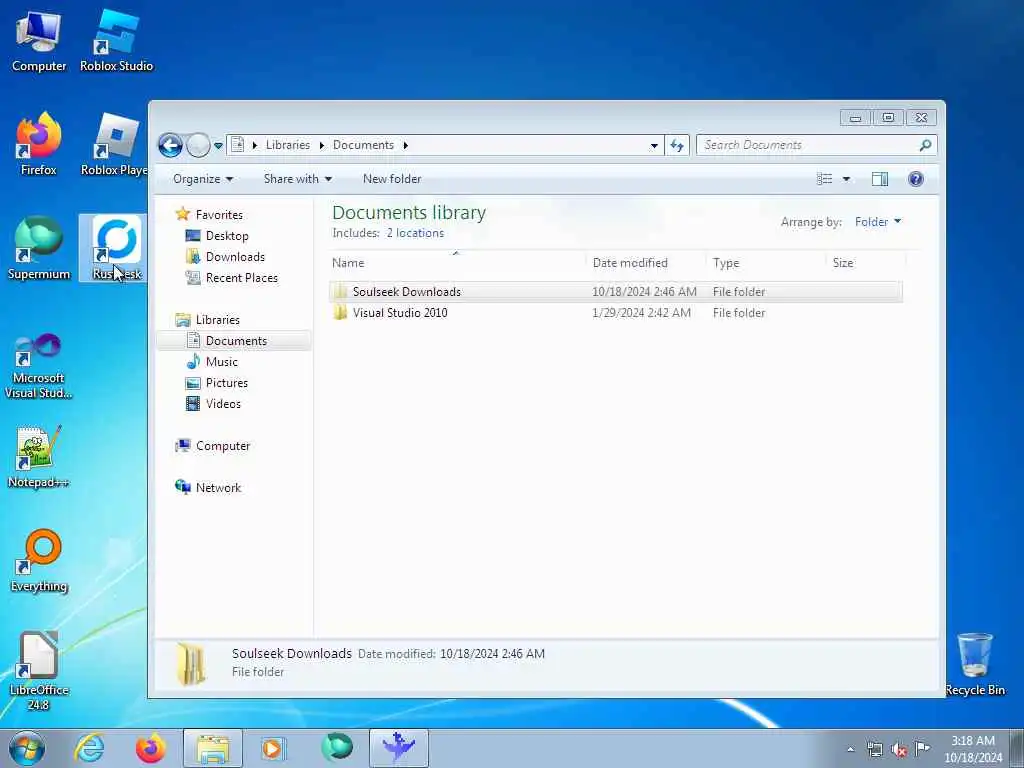Image resolution: width=1024 pixels, height=768 pixels.
Task: Click the Windows Explorer taskbar button
Action: click(x=213, y=748)
